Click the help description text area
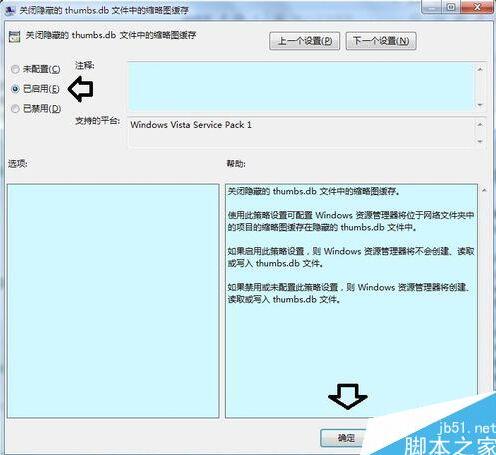Screen dimensions: 496x455 (351, 301)
